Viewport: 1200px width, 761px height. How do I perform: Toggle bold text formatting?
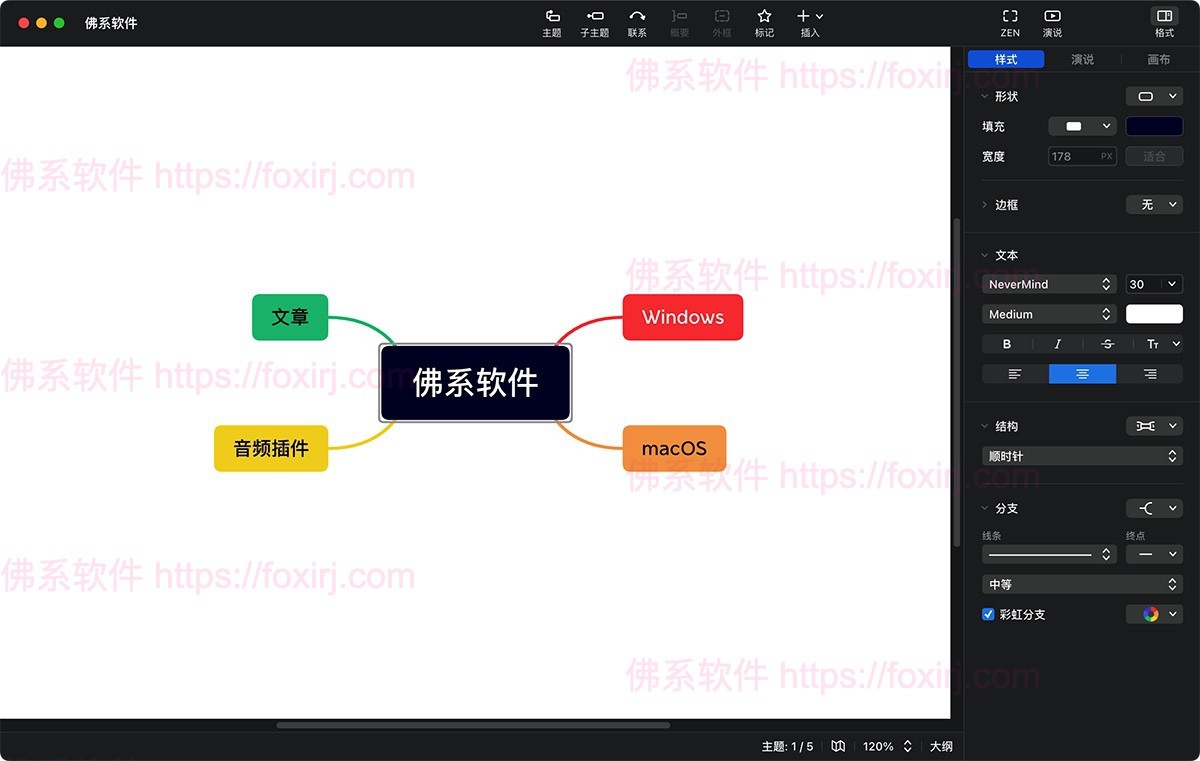click(1007, 344)
